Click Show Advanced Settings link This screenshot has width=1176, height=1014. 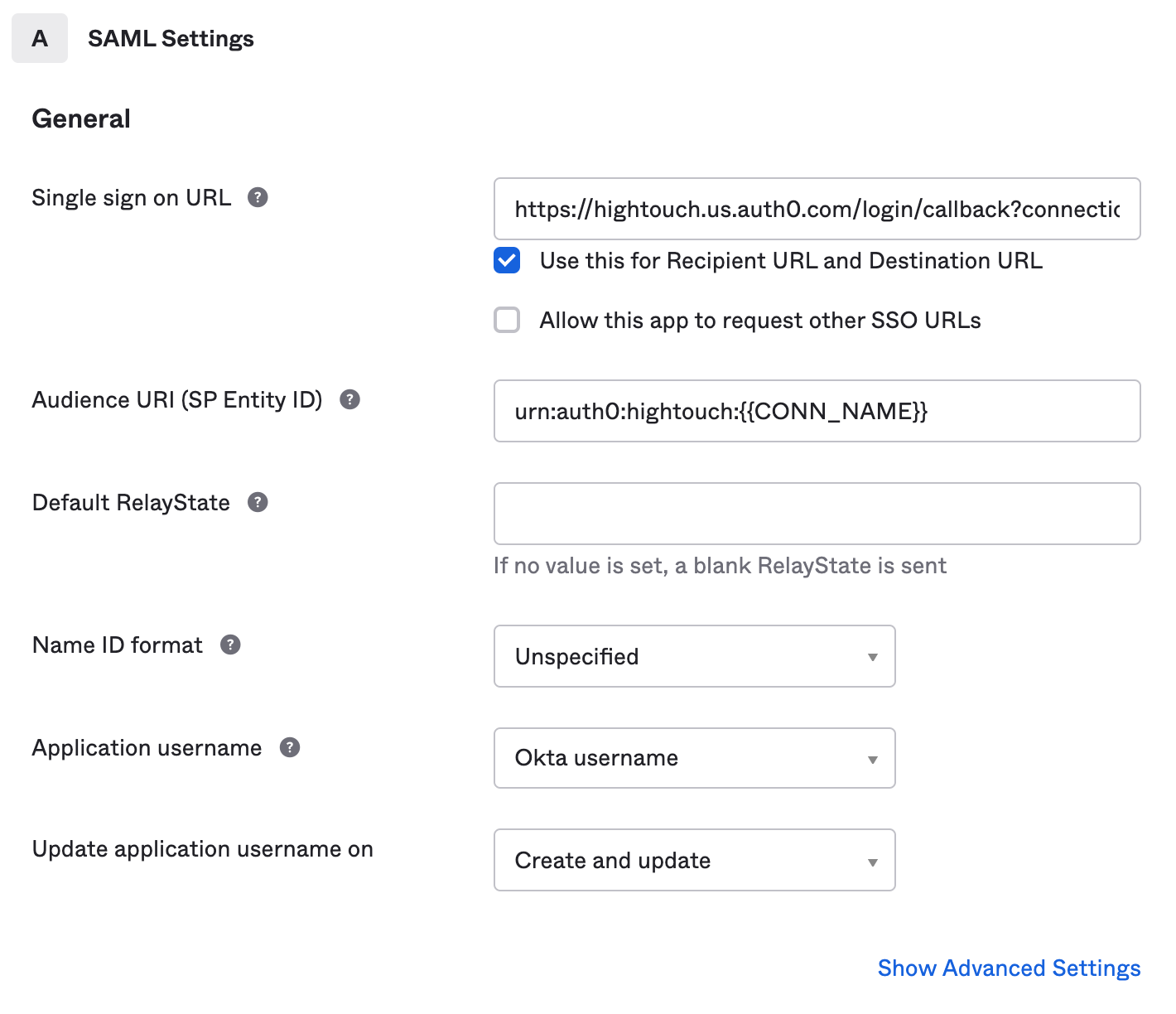pyautogui.click(x=1009, y=968)
